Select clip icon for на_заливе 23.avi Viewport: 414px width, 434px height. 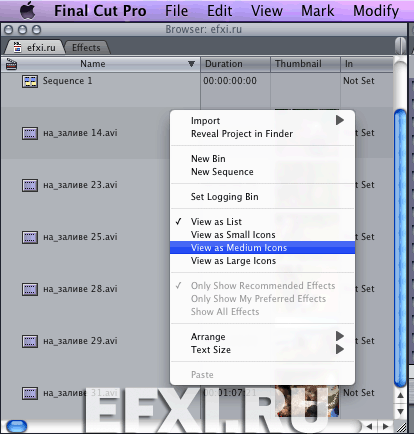(x=30, y=185)
